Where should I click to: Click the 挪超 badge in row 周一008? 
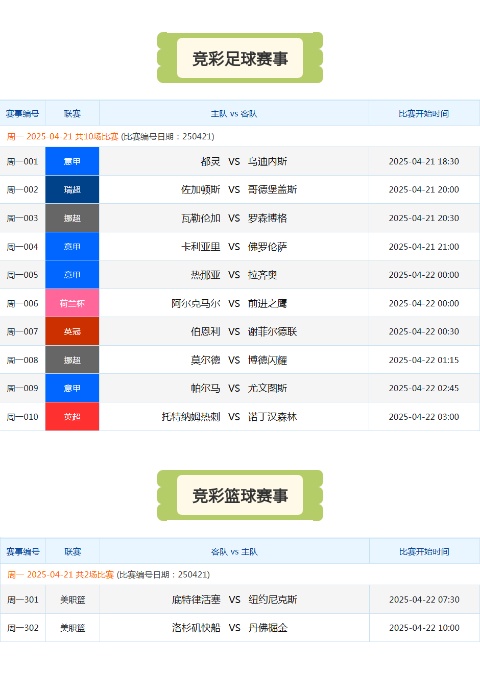[x=72, y=360]
